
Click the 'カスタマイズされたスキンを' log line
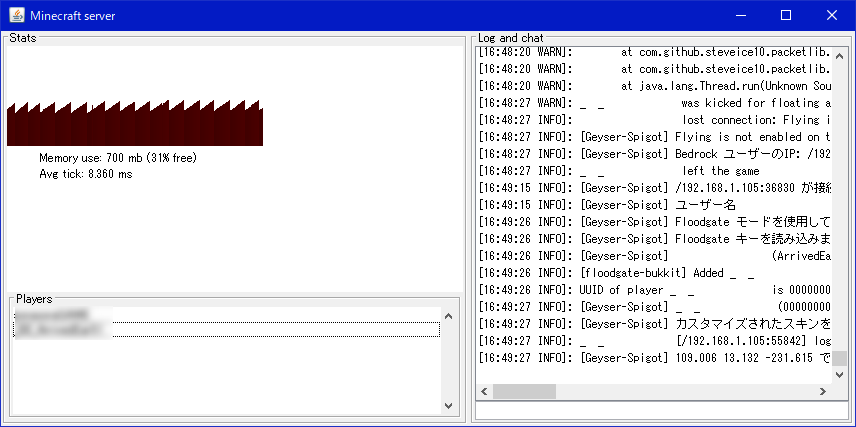[655, 324]
